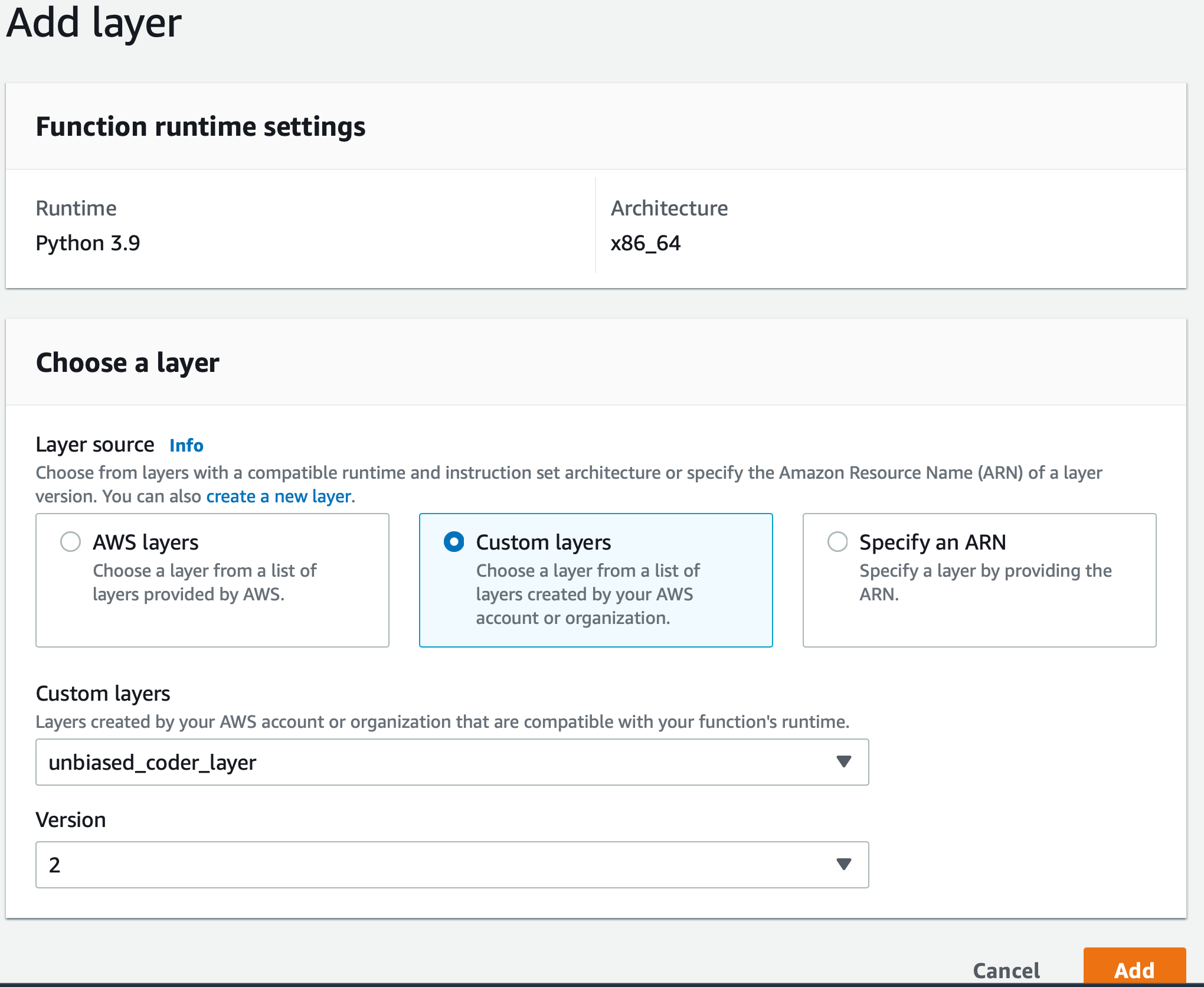Follow the create a new layer link
Screen dimensions: 1204x987
click(x=279, y=496)
